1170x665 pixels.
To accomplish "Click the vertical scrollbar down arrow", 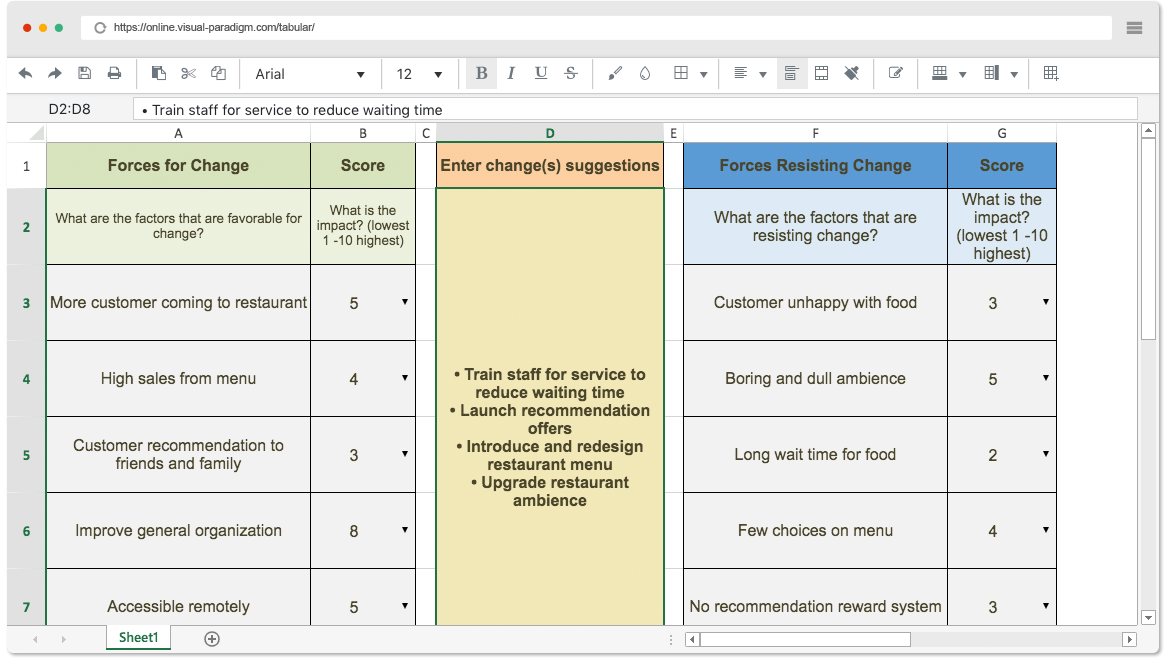I will point(1148,618).
